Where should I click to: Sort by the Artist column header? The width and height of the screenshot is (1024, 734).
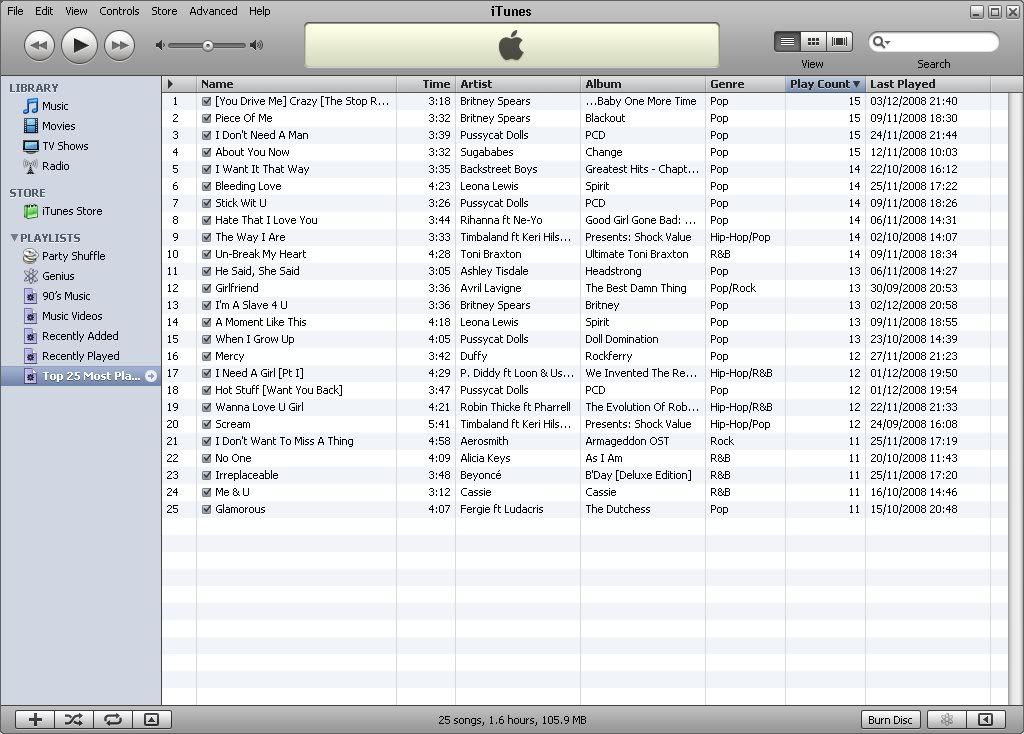(518, 84)
